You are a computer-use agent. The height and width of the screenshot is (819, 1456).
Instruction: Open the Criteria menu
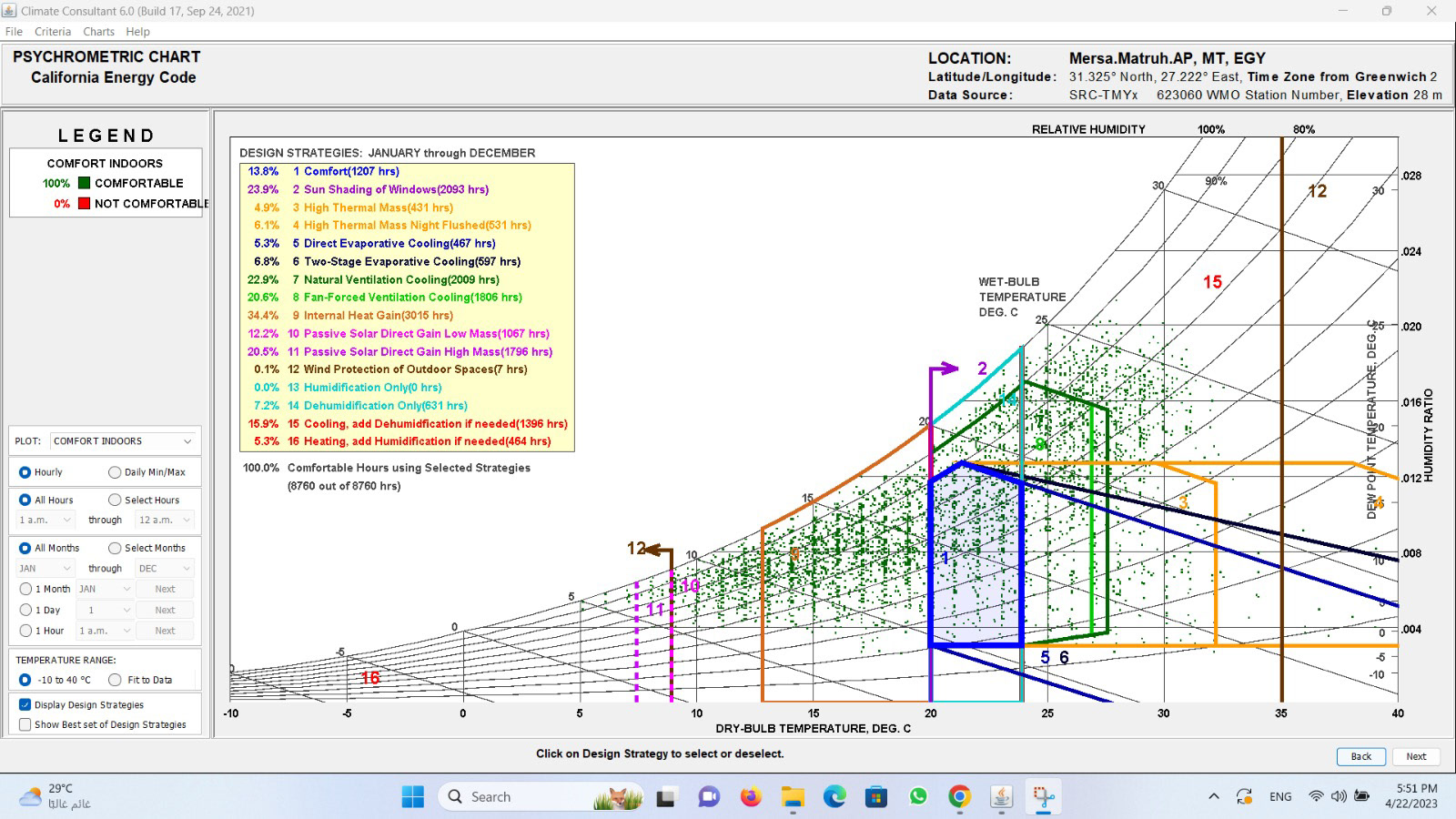53,31
